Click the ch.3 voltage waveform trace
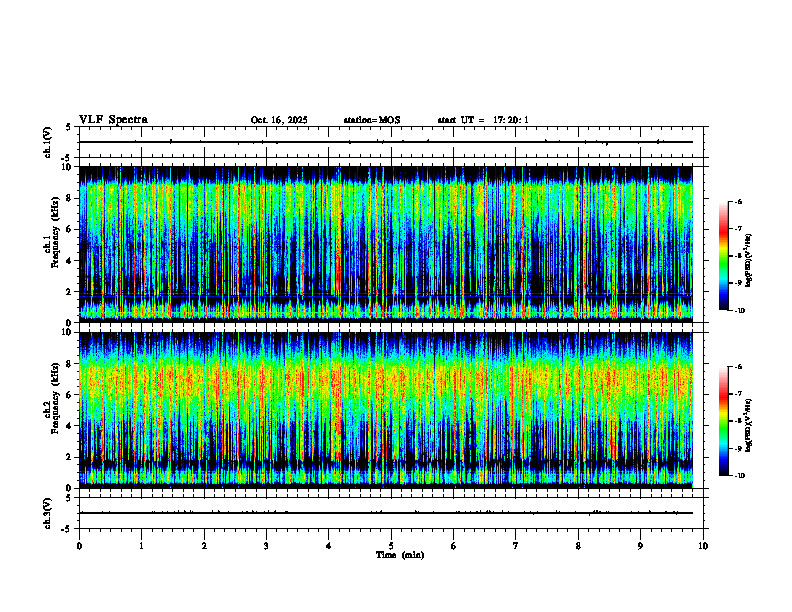This screenshot has height=612, width=792. [386, 513]
